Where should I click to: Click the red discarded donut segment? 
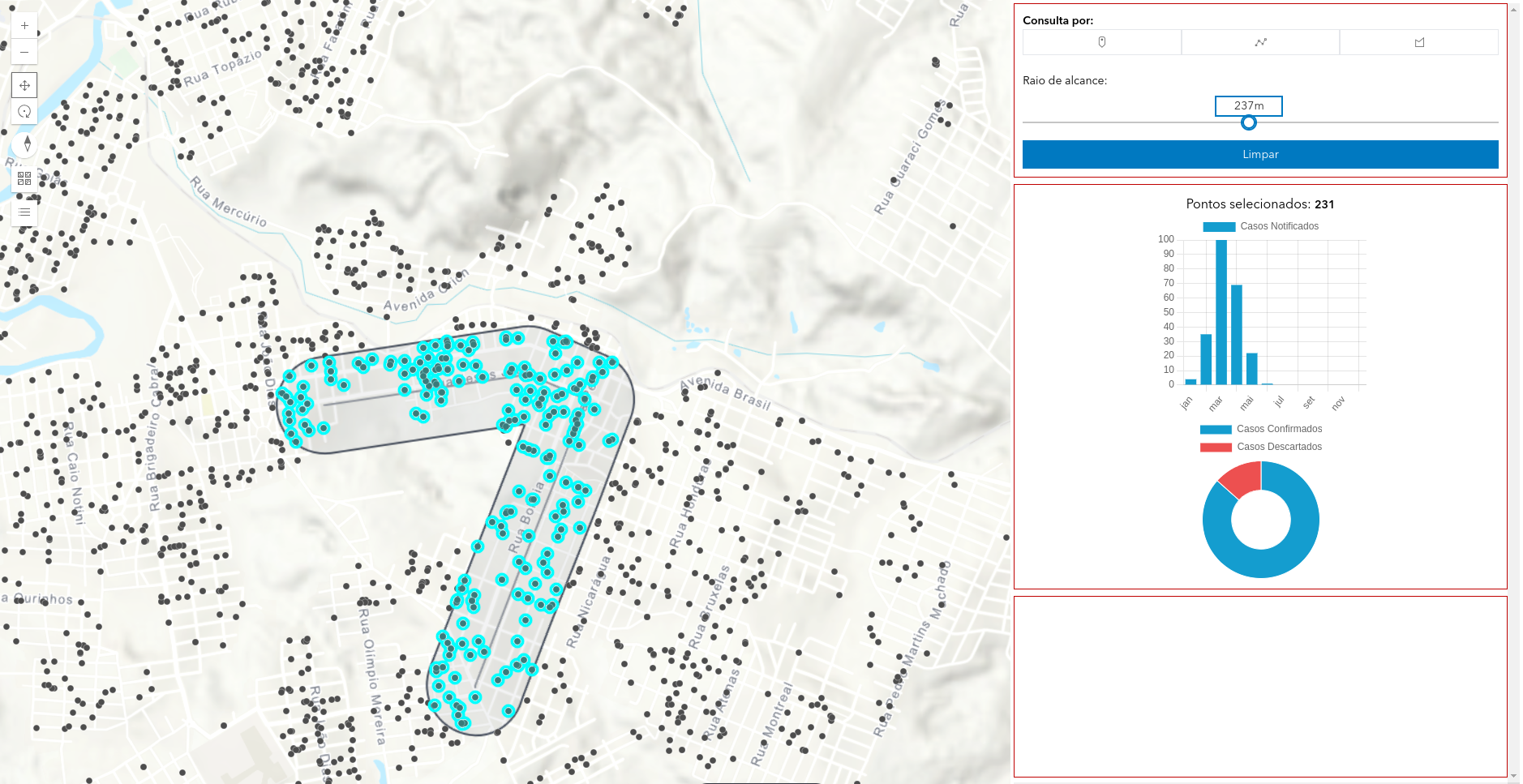coord(1242,478)
